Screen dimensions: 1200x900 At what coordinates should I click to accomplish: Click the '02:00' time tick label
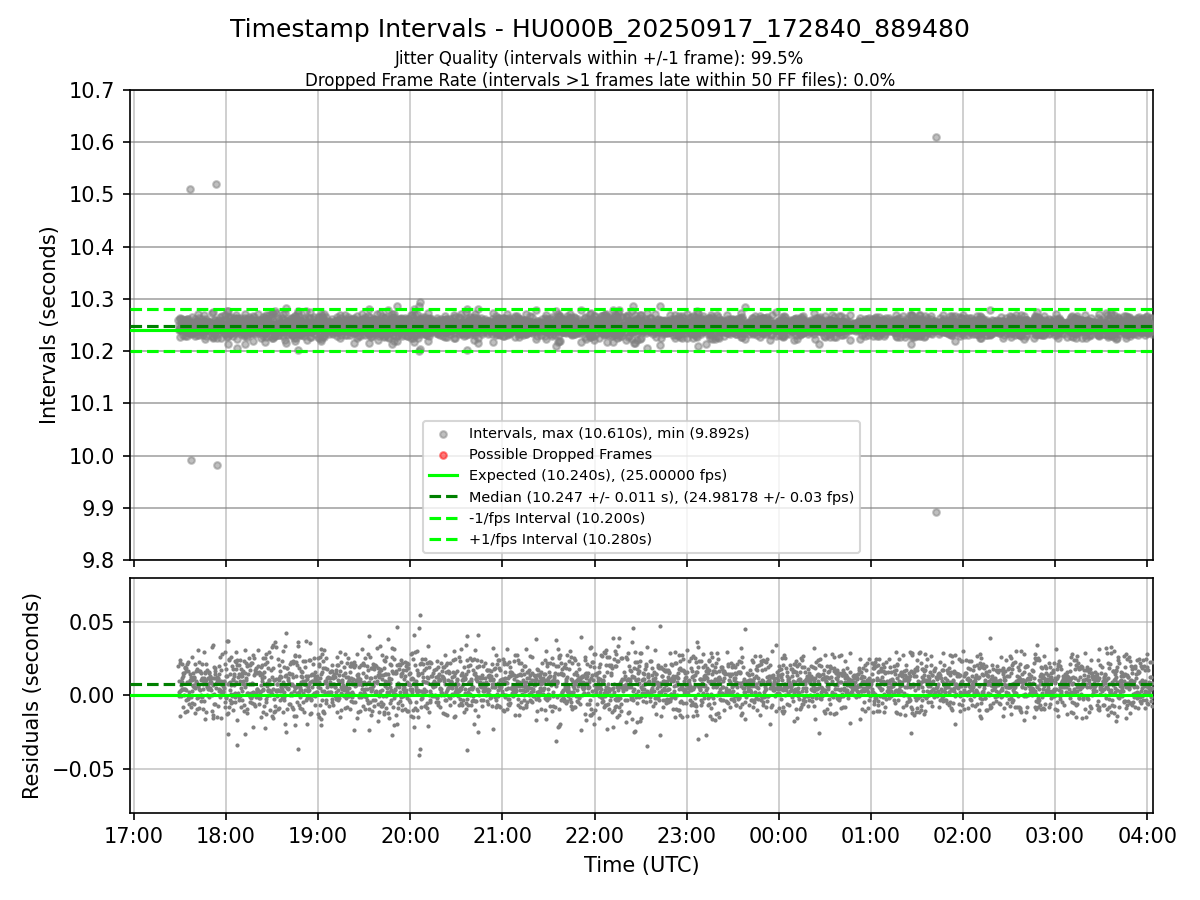(x=963, y=833)
